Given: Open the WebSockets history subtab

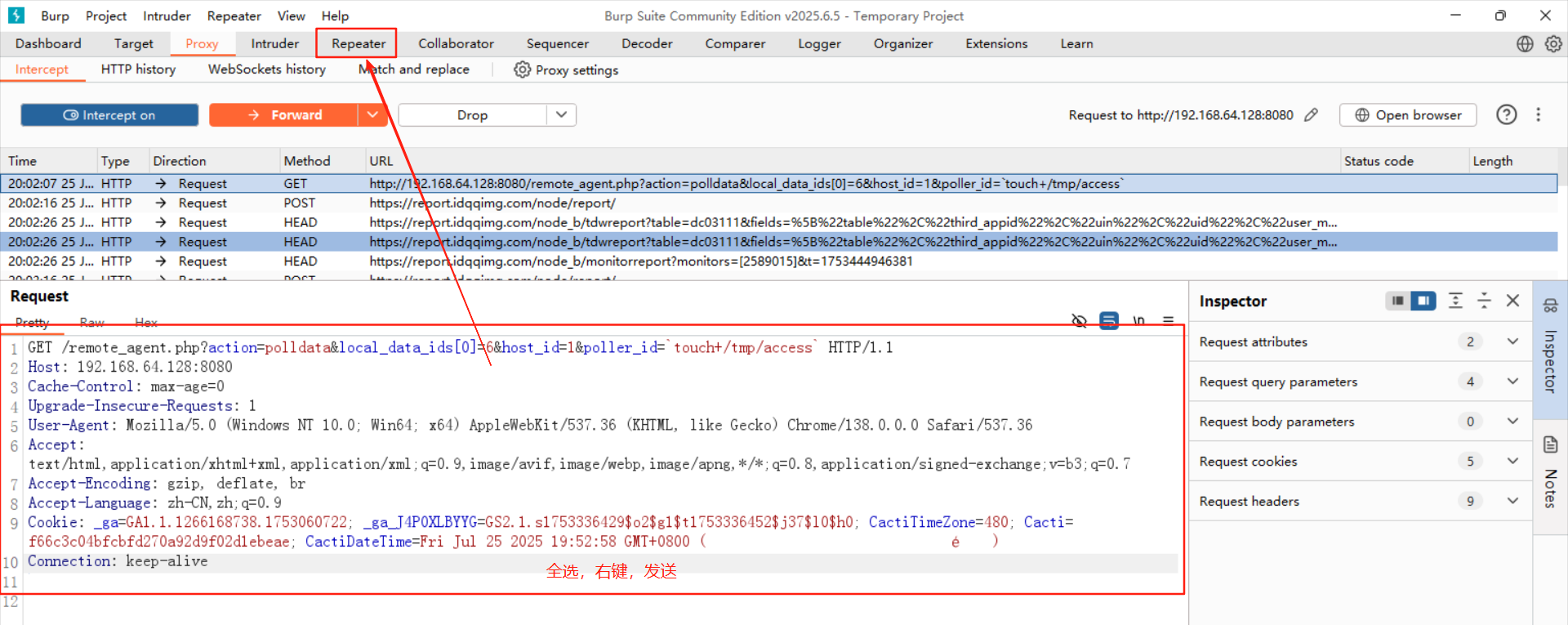Looking at the screenshot, I should 266,69.
